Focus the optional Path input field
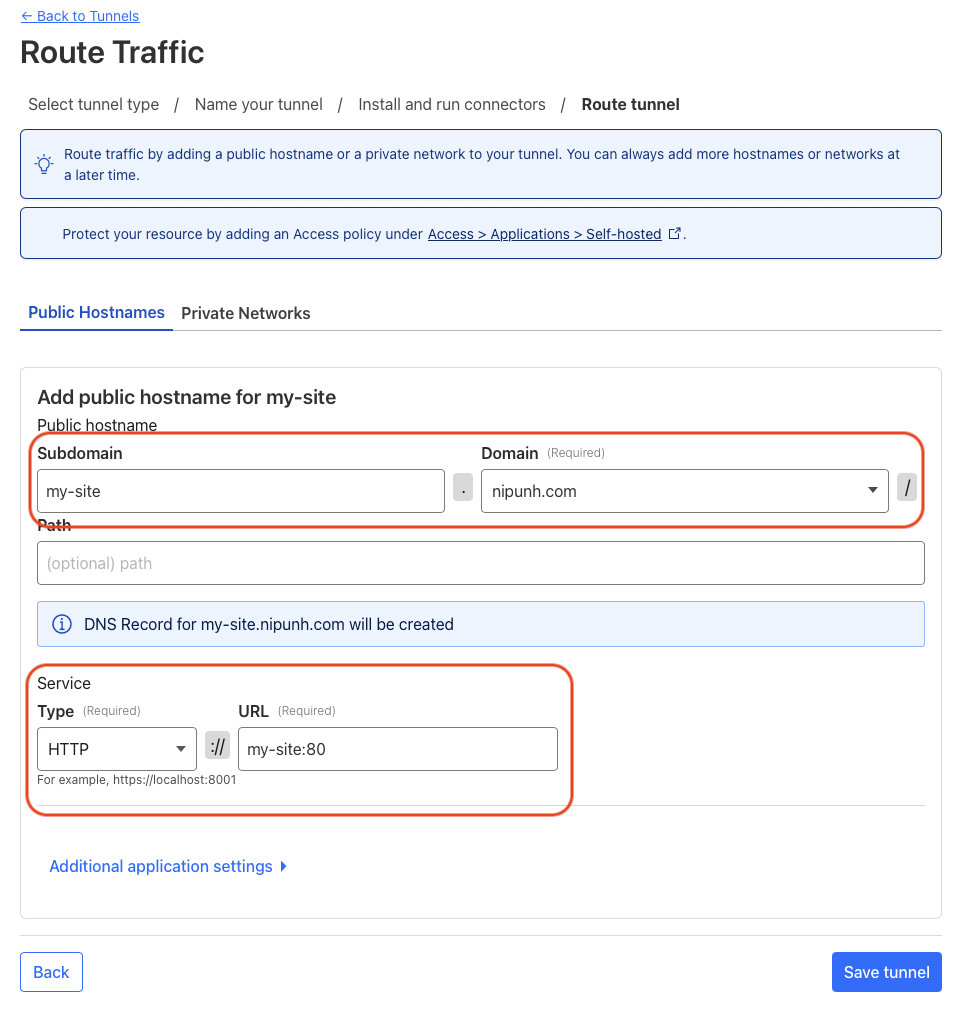The height and width of the screenshot is (1017, 966). click(x=480, y=563)
